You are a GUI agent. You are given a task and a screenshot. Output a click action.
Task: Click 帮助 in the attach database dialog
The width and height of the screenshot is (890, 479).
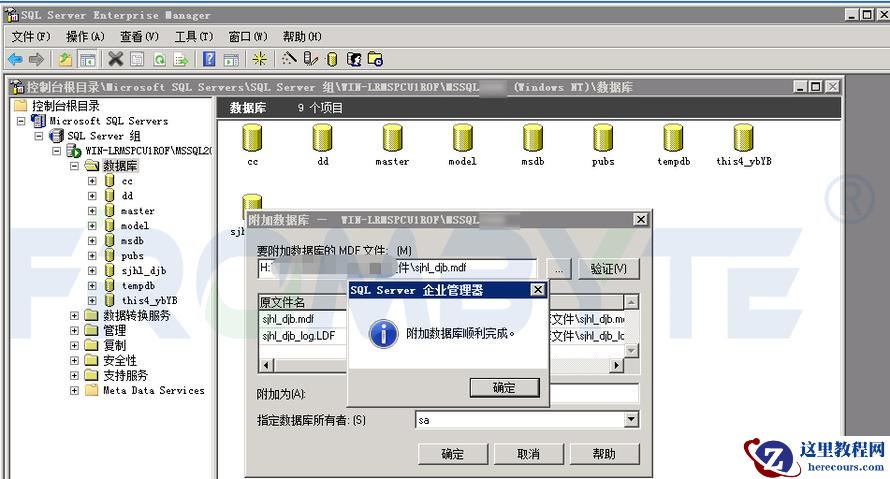click(604, 454)
